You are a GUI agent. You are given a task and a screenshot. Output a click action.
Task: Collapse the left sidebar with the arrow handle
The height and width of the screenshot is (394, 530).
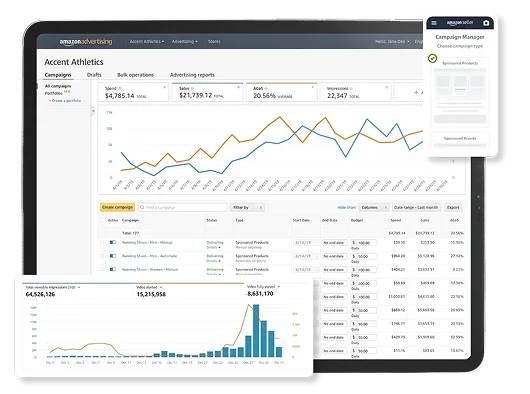pyautogui.click(x=93, y=110)
